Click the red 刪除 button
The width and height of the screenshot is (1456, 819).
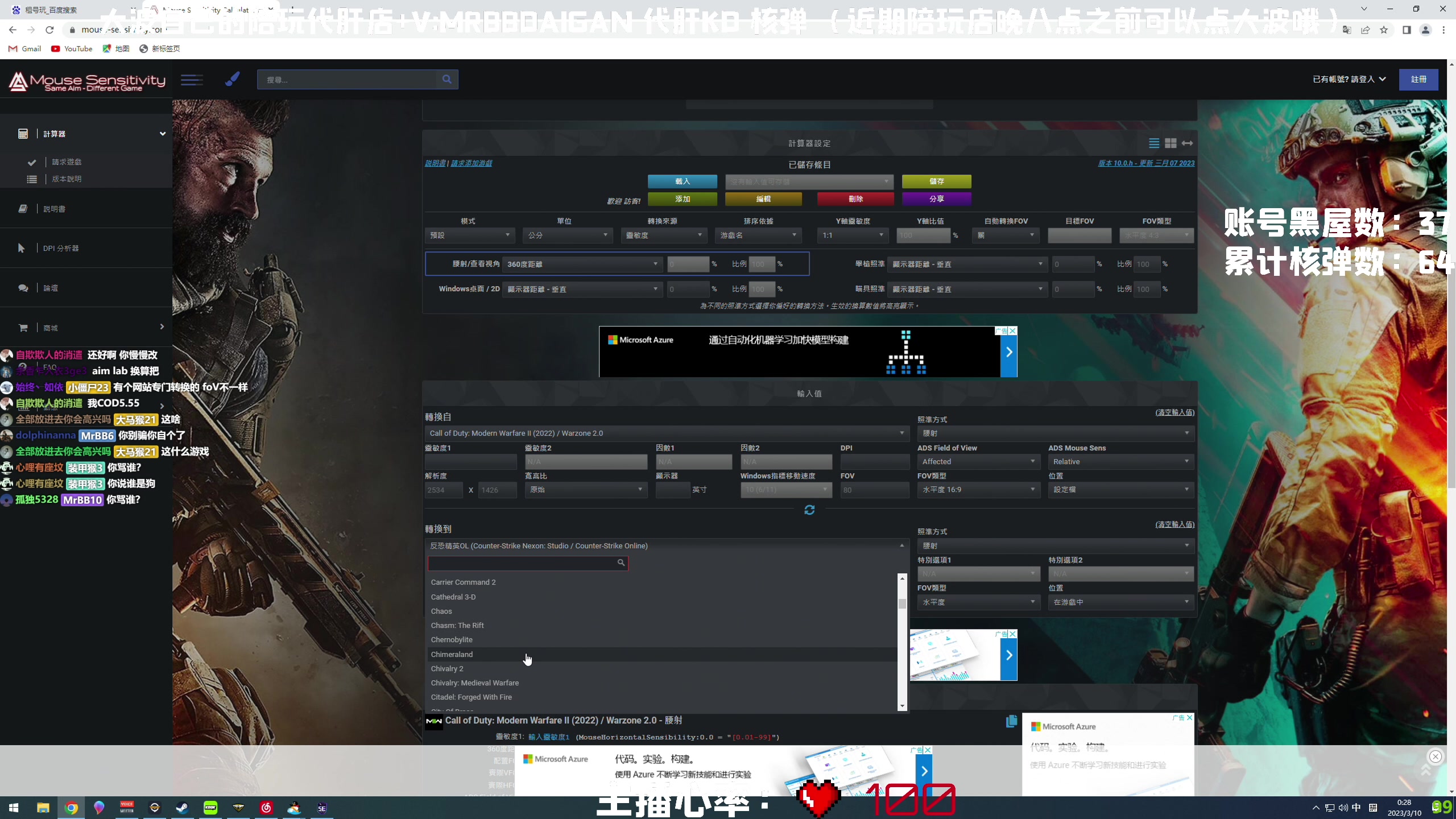tap(855, 199)
